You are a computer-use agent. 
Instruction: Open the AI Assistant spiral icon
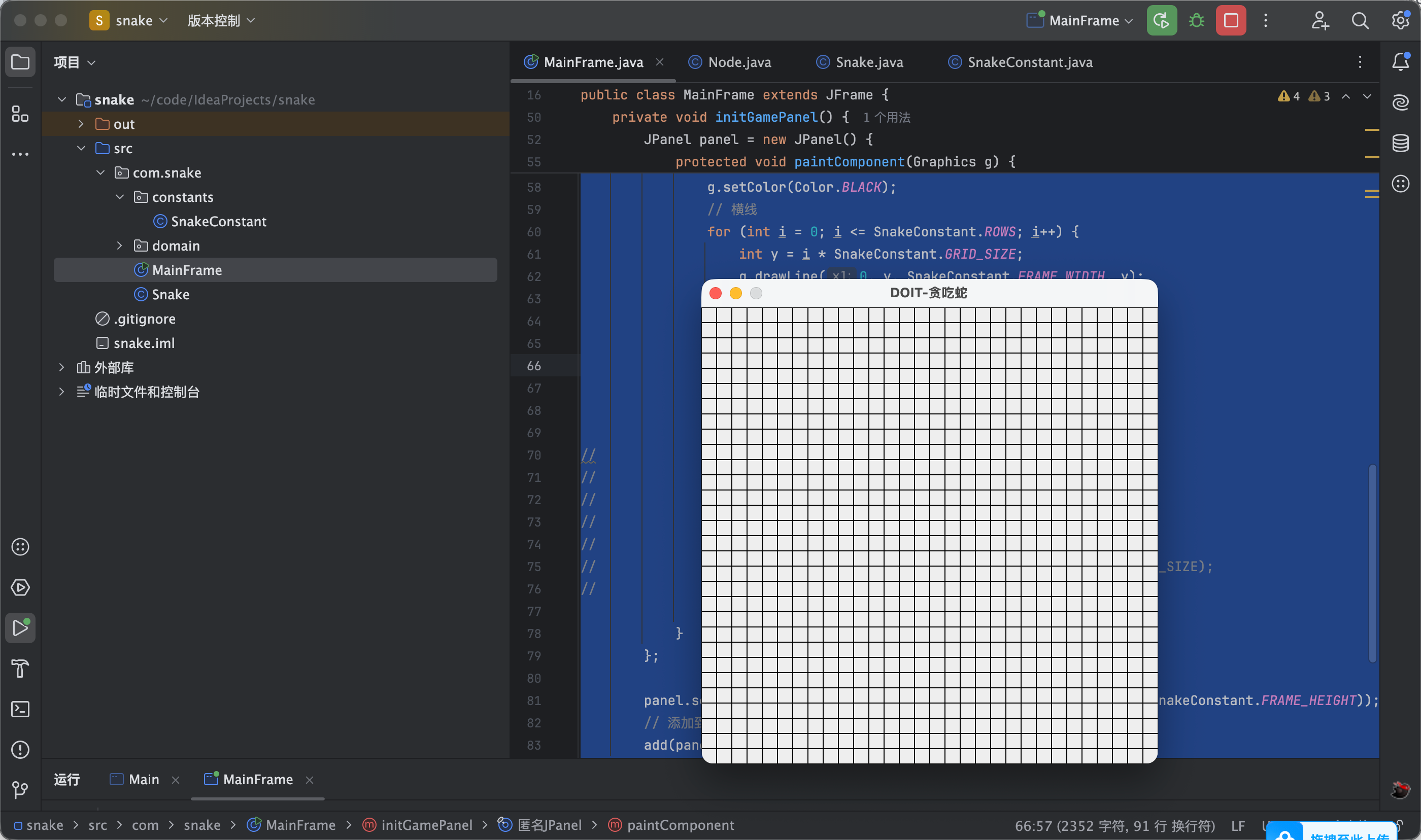point(1401,102)
